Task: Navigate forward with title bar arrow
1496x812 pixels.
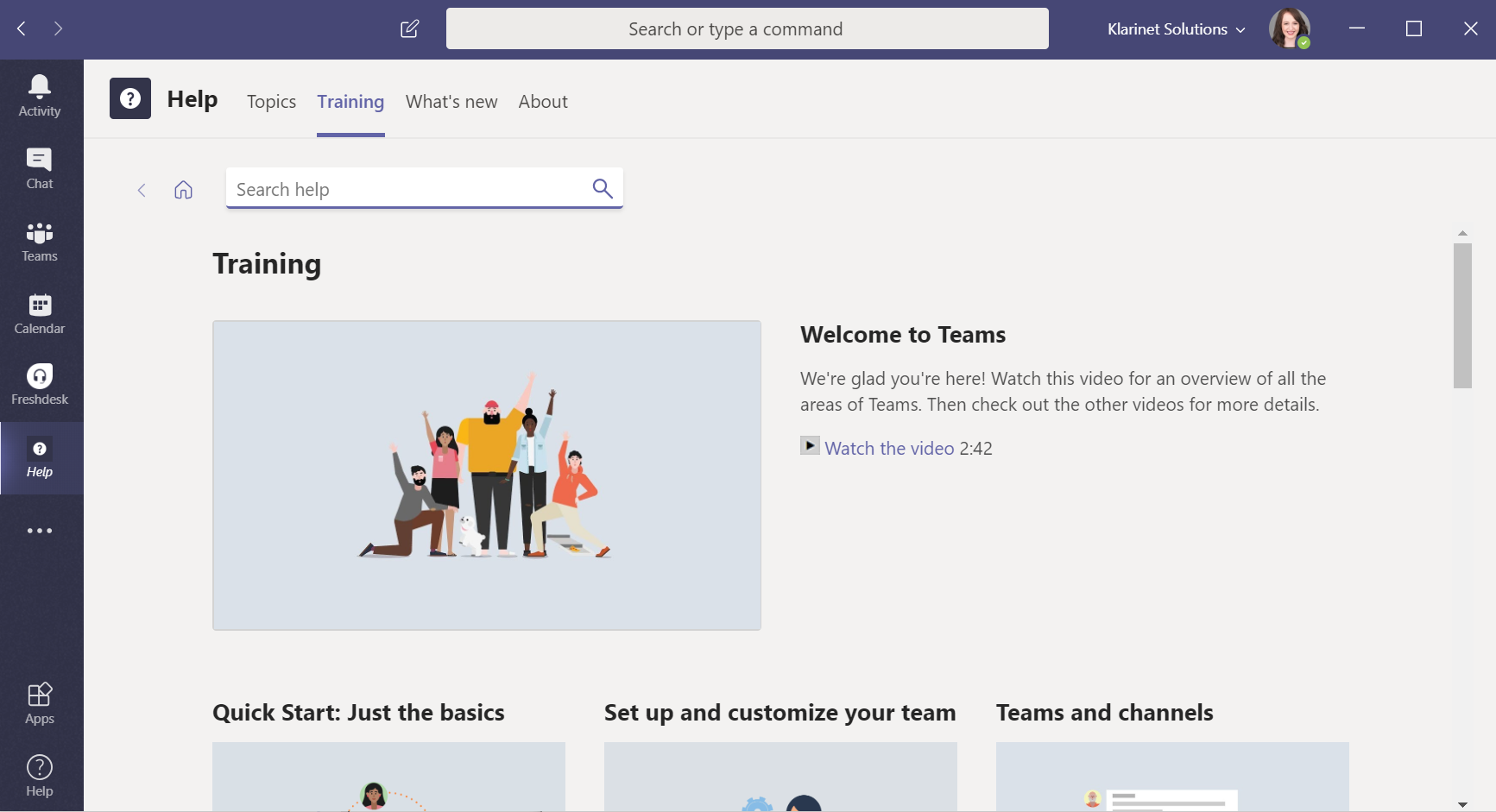Action: [58, 28]
